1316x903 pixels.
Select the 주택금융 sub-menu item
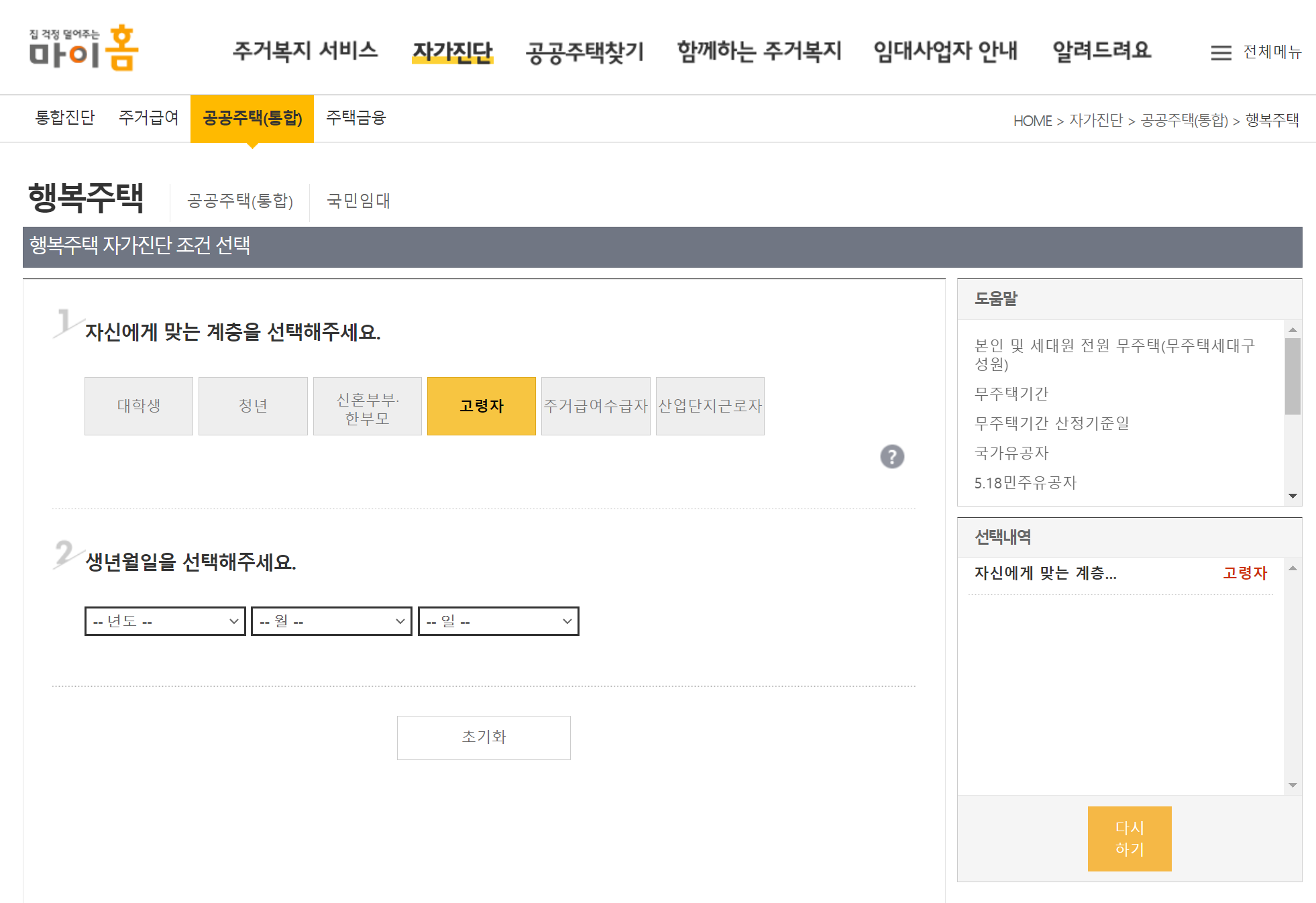[355, 118]
